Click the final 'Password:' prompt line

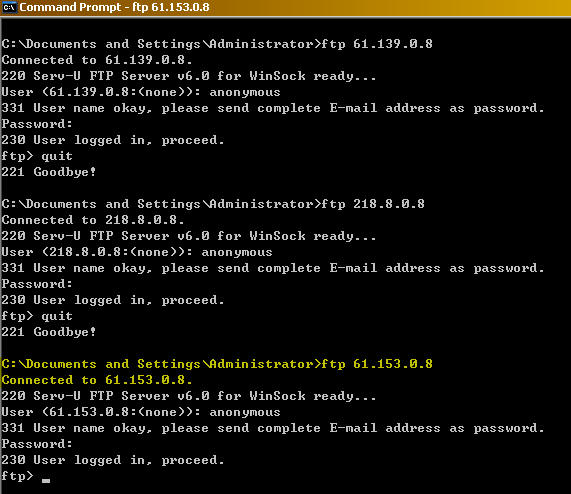point(37,444)
